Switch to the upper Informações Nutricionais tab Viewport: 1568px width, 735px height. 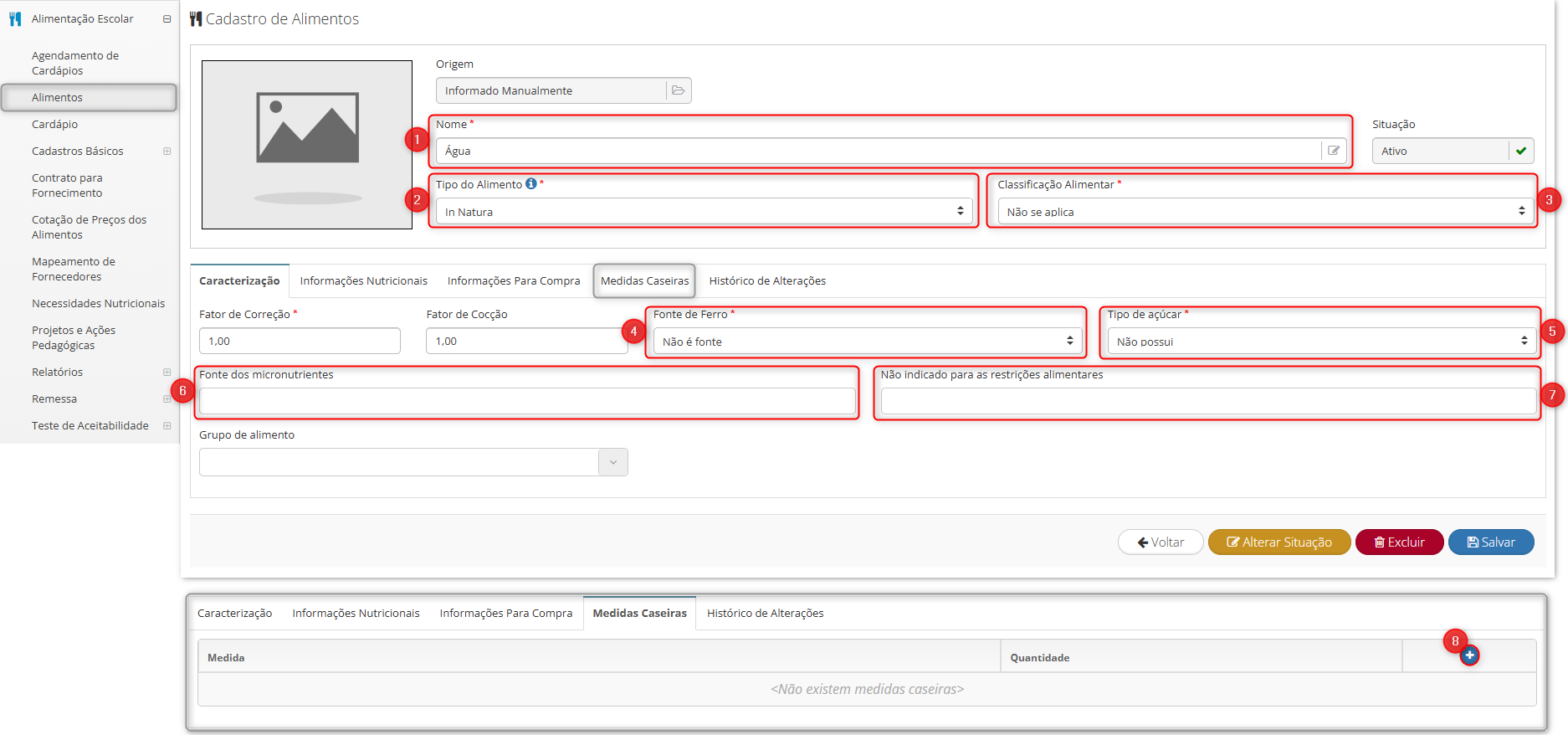[x=364, y=281]
